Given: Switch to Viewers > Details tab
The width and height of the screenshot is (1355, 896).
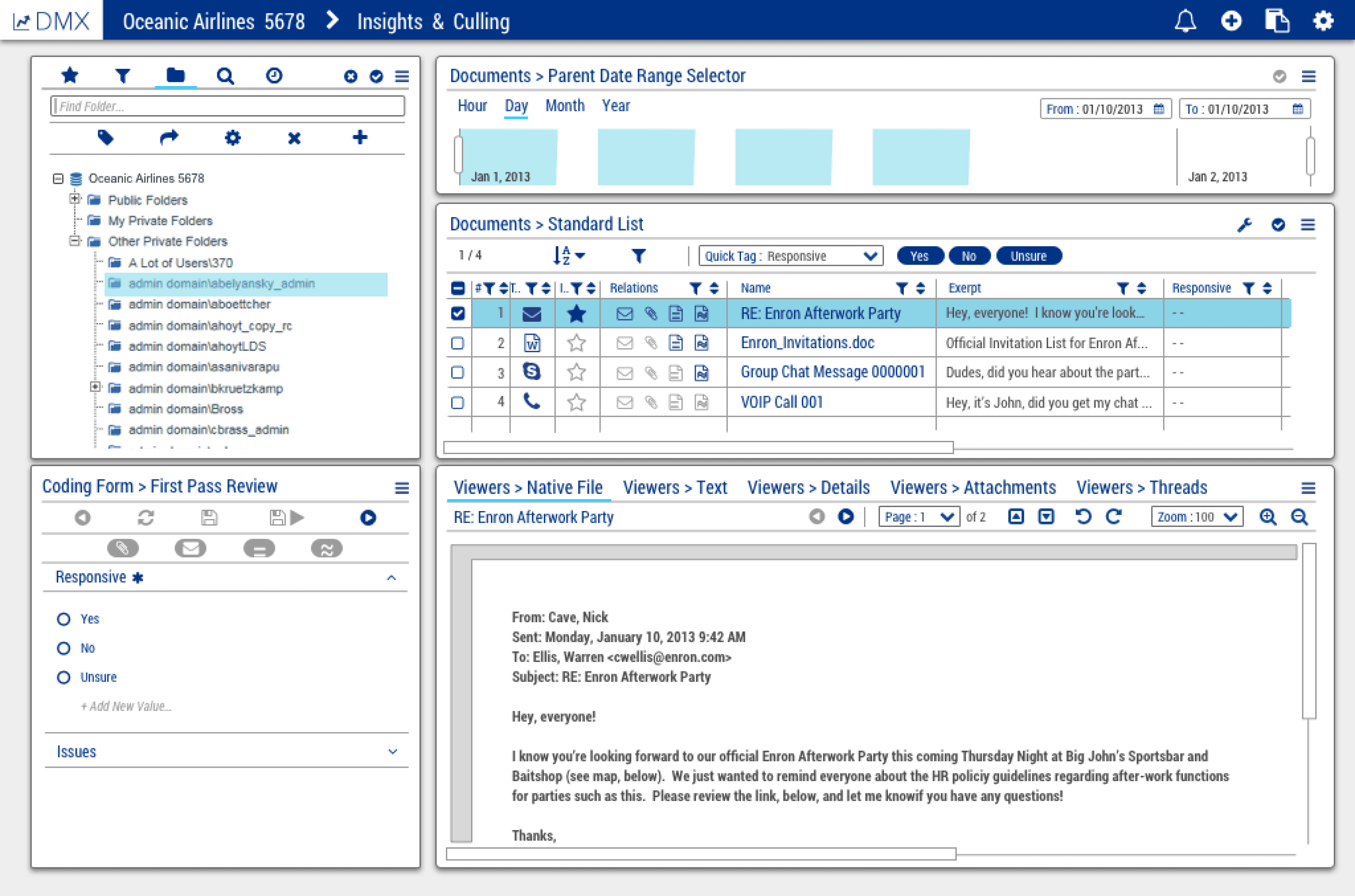Looking at the screenshot, I should (808, 488).
